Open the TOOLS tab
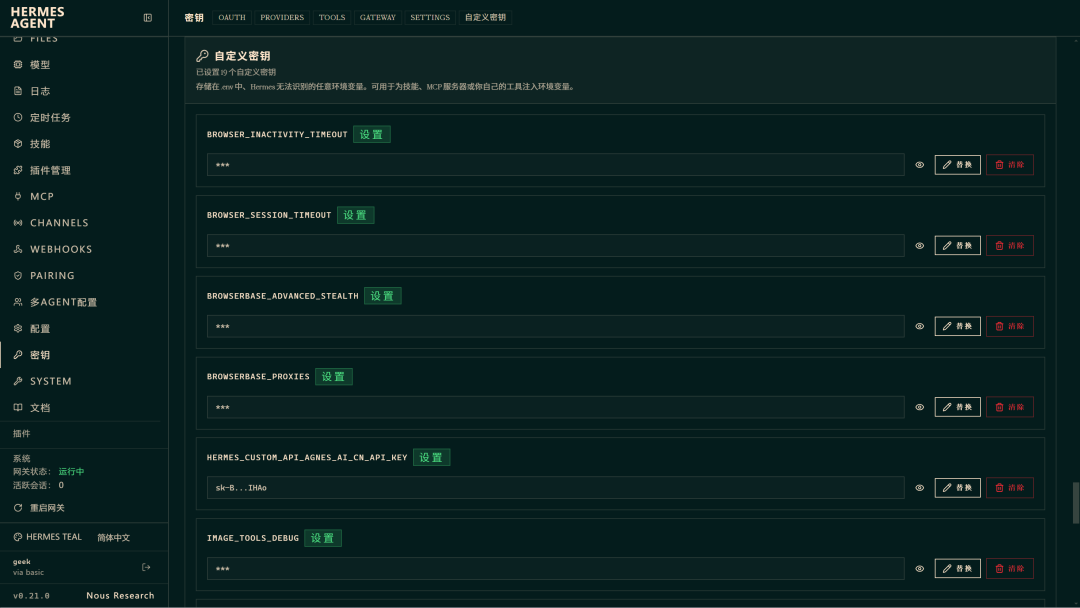This screenshot has width=1080, height=608. pos(332,18)
